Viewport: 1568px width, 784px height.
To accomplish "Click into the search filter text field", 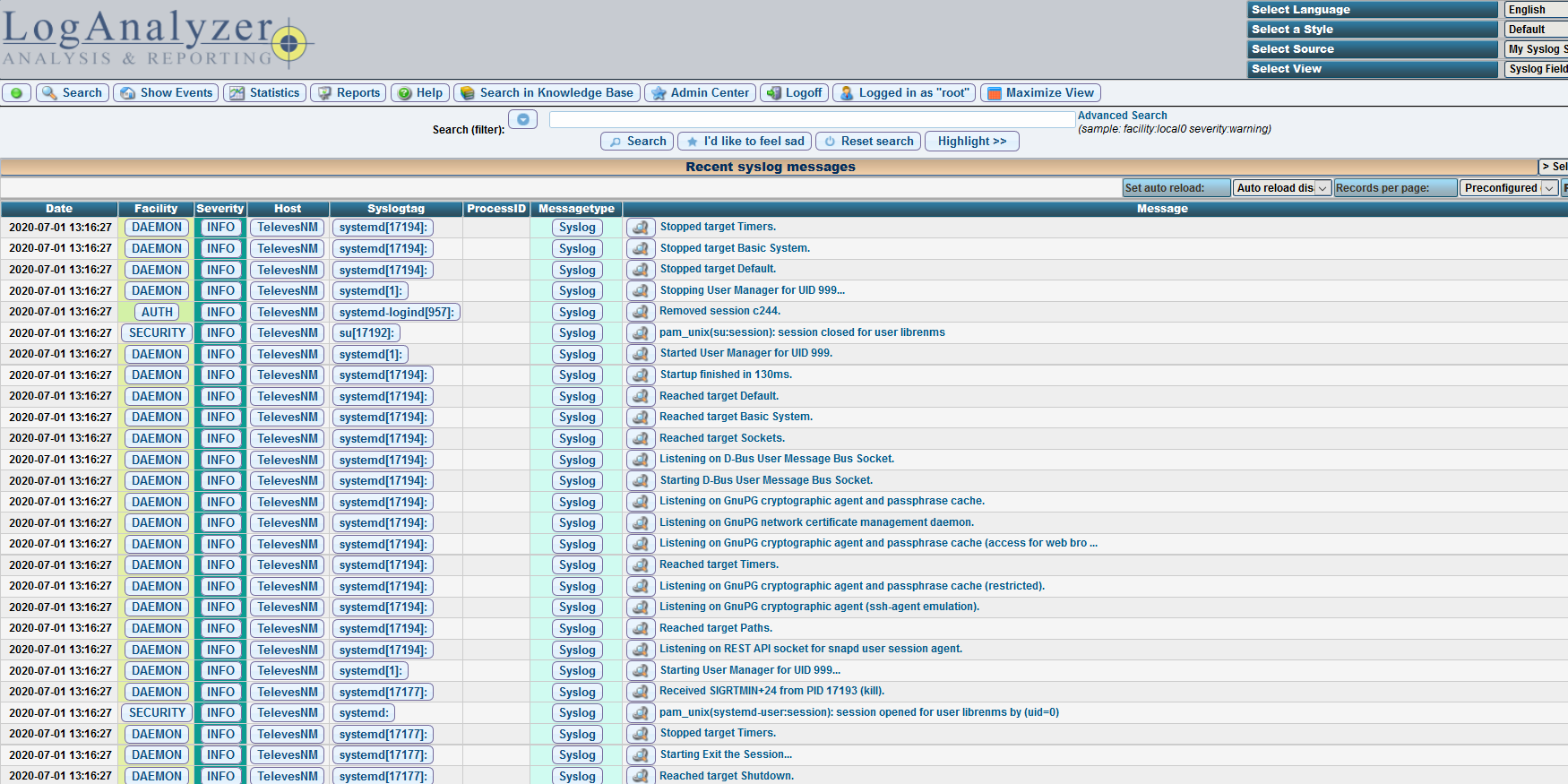I will coord(812,119).
